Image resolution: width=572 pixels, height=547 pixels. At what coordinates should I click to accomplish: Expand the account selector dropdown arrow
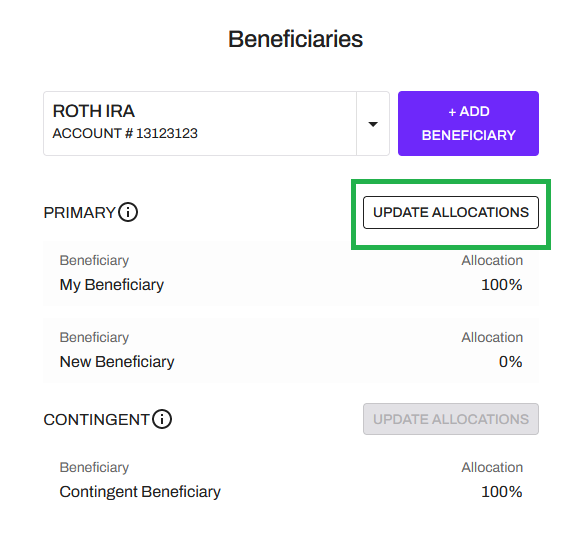pyautogui.click(x=373, y=124)
